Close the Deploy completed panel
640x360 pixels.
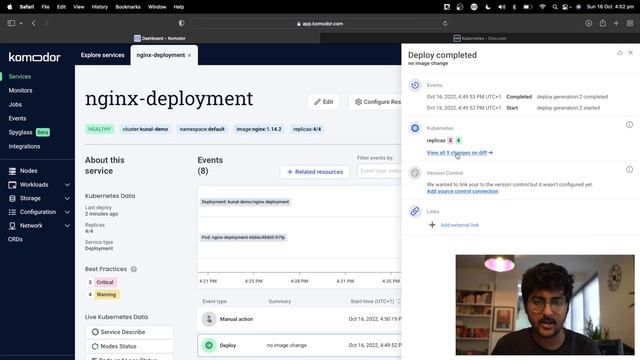631,53
